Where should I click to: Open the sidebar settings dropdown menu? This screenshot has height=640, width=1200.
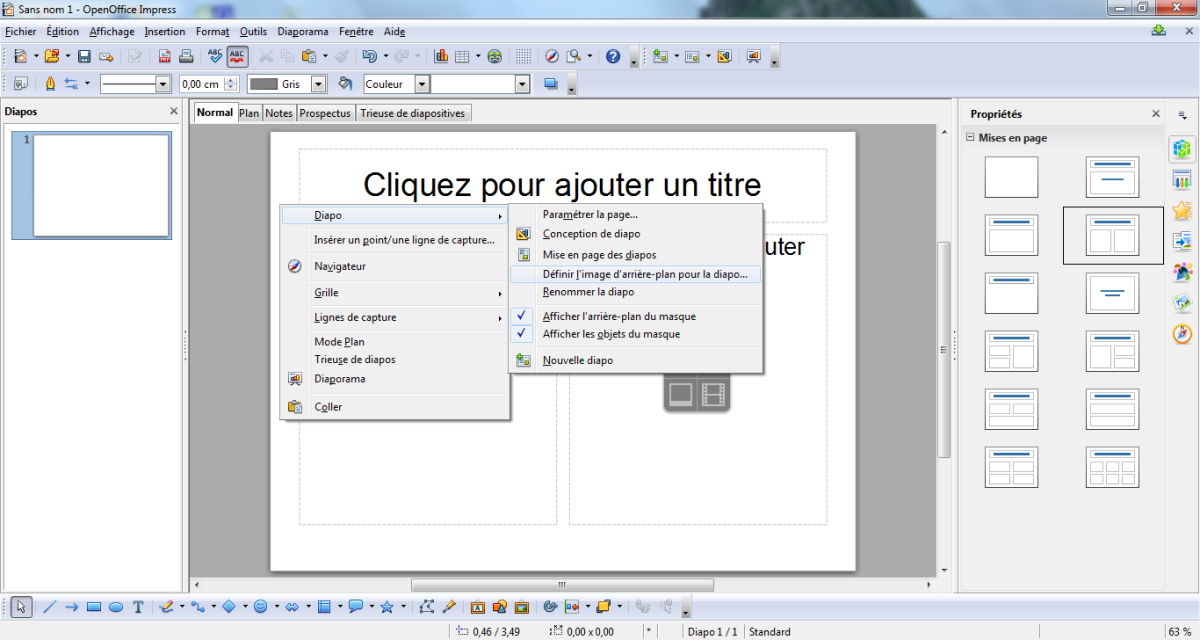click(x=1182, y=115)
